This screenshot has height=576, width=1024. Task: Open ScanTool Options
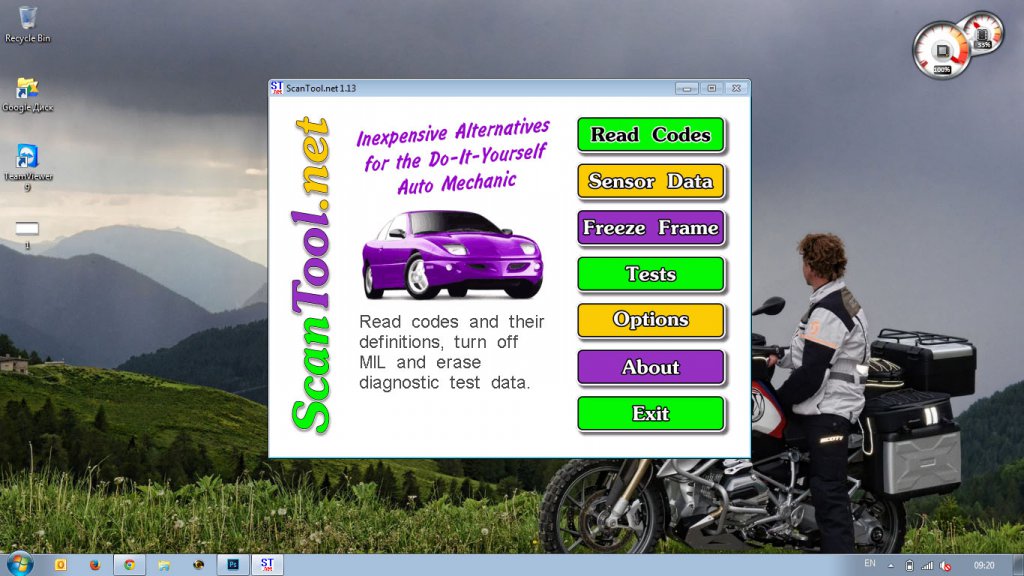click(650, 320)
